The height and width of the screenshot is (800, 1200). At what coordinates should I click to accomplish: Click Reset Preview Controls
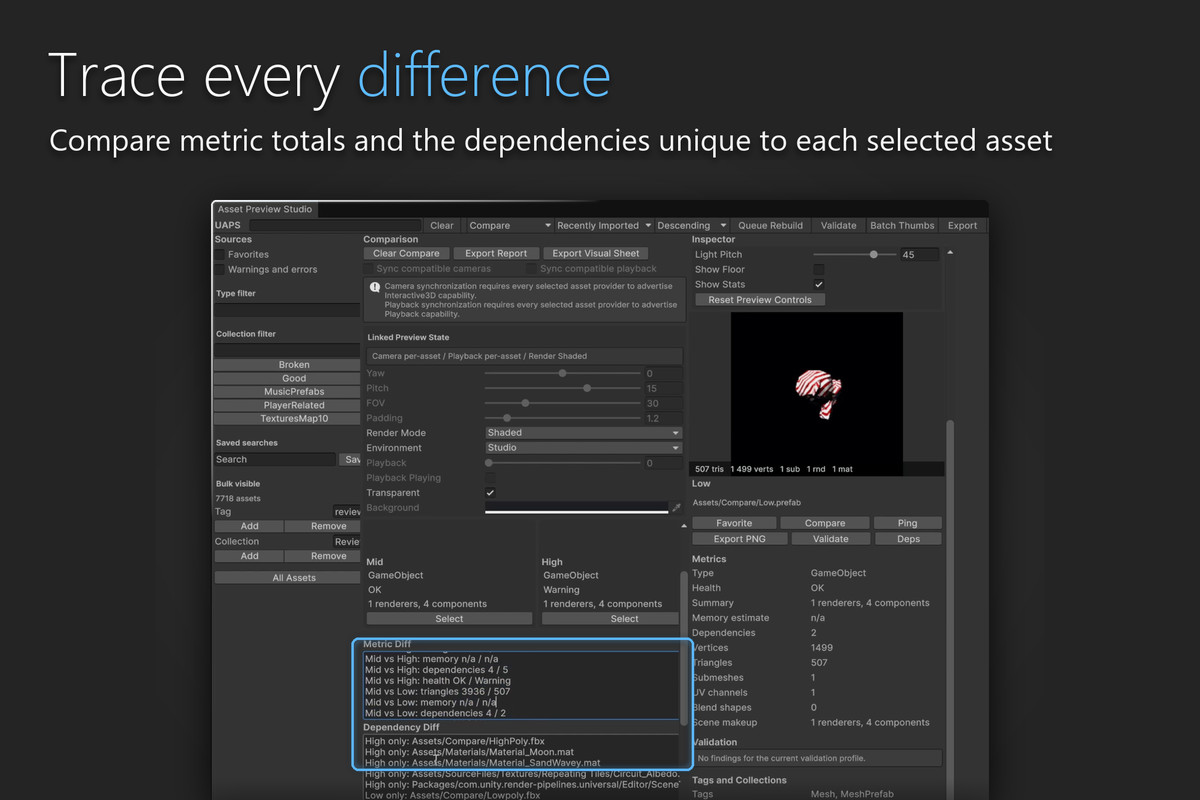click(x=760, y=300)
